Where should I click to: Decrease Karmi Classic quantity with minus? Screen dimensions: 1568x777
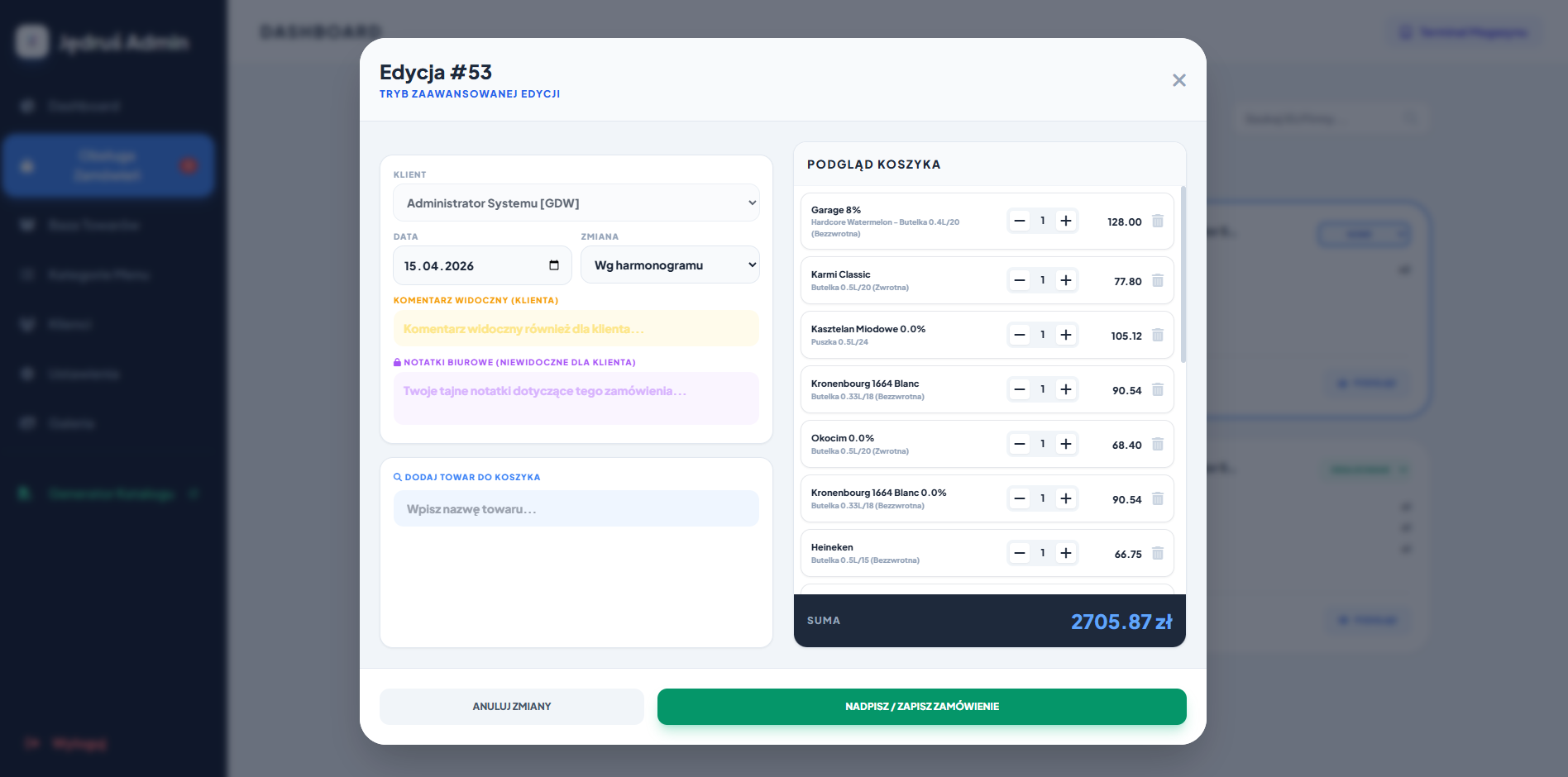pos(1020,280)
